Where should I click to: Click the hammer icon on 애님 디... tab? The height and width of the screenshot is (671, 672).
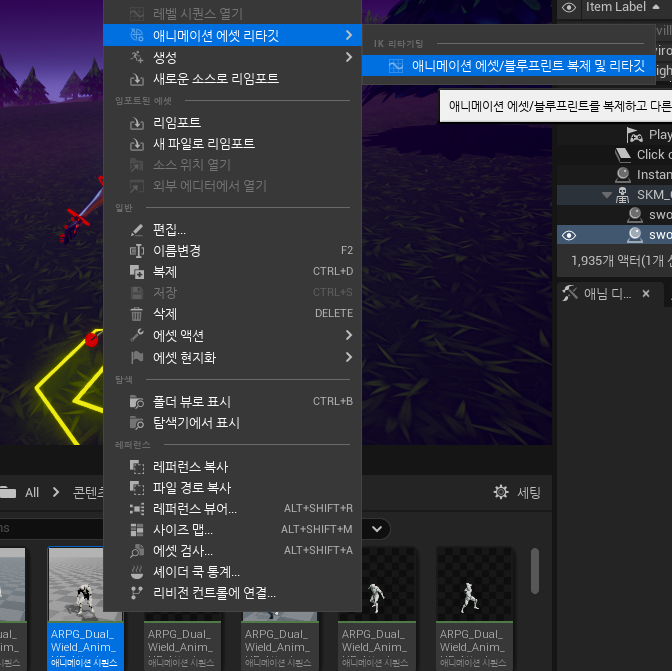coord(570,294)
